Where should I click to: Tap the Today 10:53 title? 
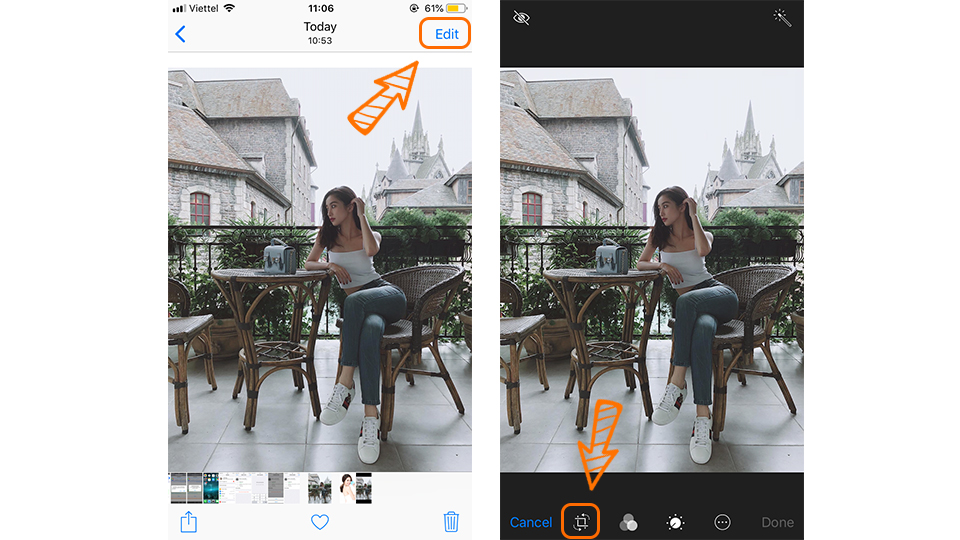(x=320, y=33)
